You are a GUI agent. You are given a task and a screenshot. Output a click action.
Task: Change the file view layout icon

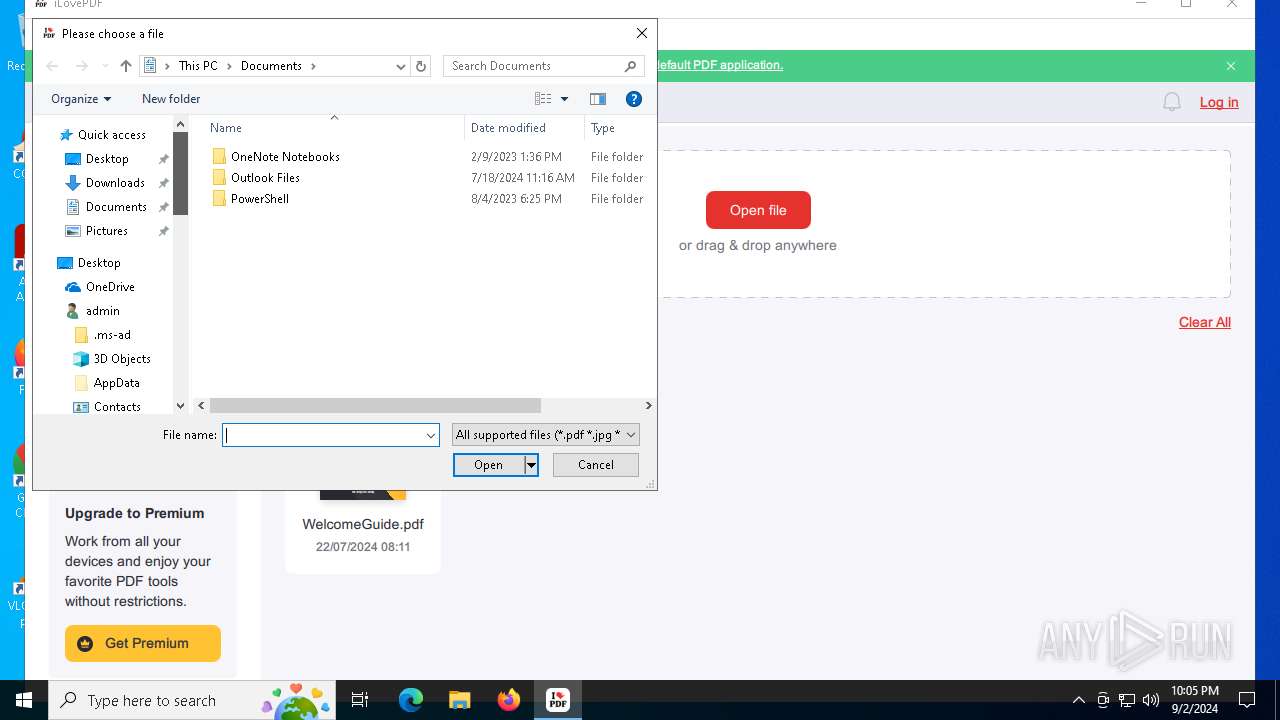[x=543, y=99]
